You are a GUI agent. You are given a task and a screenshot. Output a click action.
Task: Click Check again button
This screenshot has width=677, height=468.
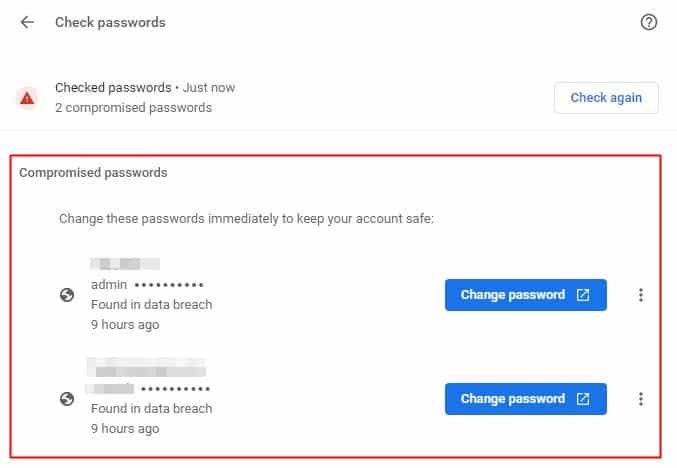coord(606,98)
